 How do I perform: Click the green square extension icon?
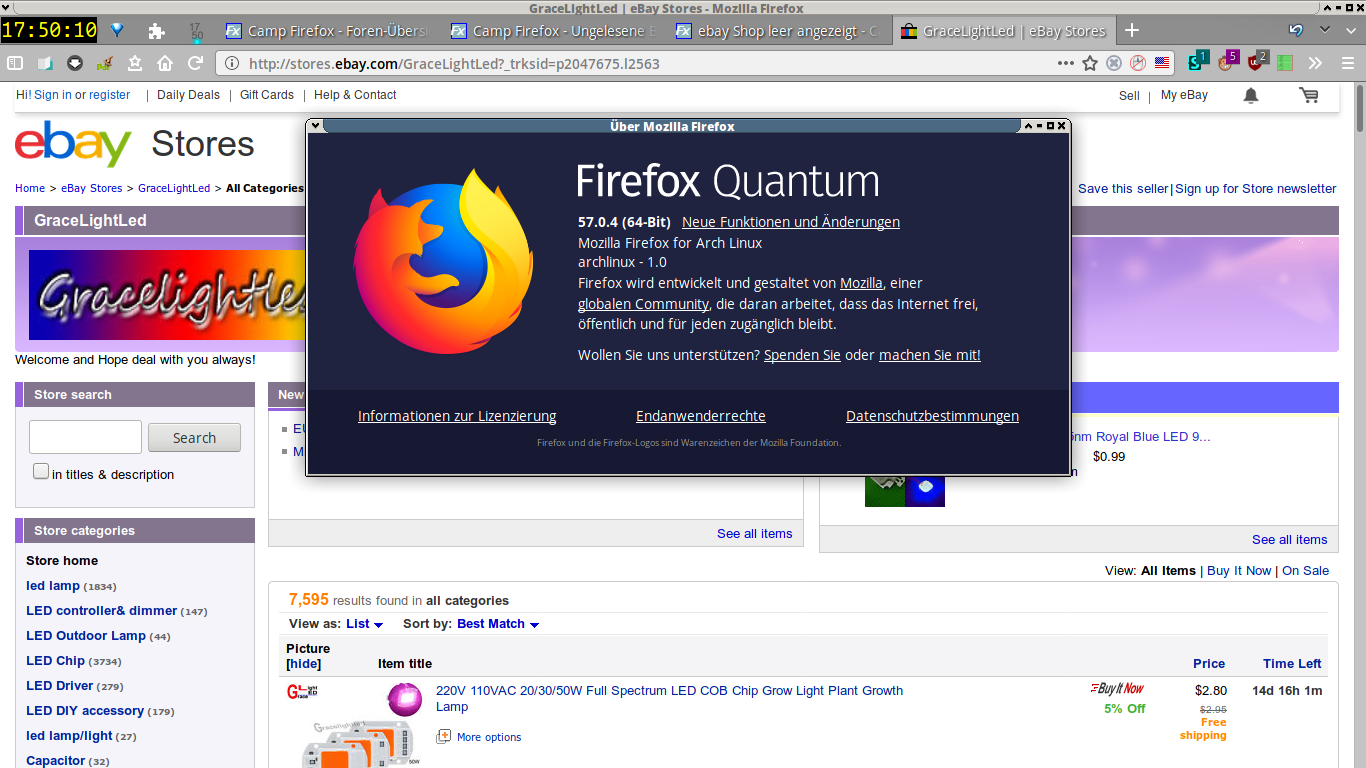click(1285, 63)
